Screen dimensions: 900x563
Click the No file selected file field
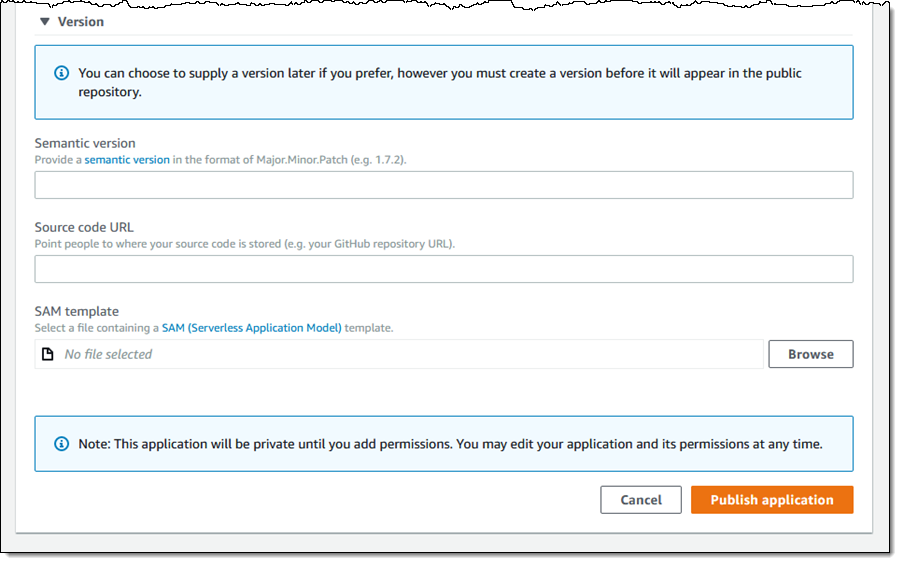tap(400, 354)
